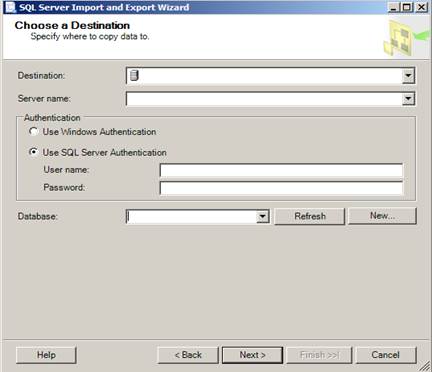Focus the Password field
The height and width of the screenshot is (372, 432).
pos(281,188)
